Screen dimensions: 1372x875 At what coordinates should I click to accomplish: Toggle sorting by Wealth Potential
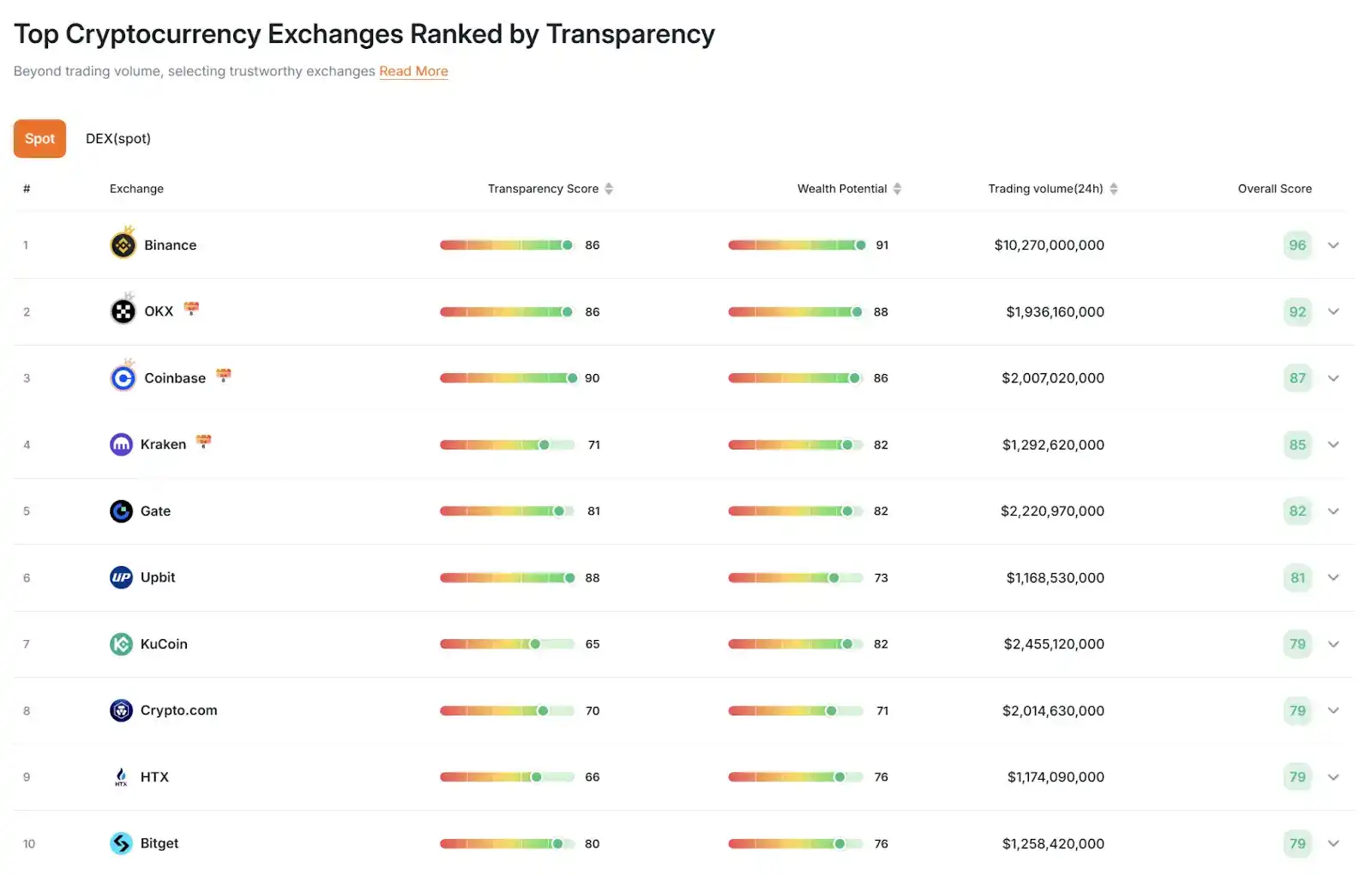click(x=898, y=189)
